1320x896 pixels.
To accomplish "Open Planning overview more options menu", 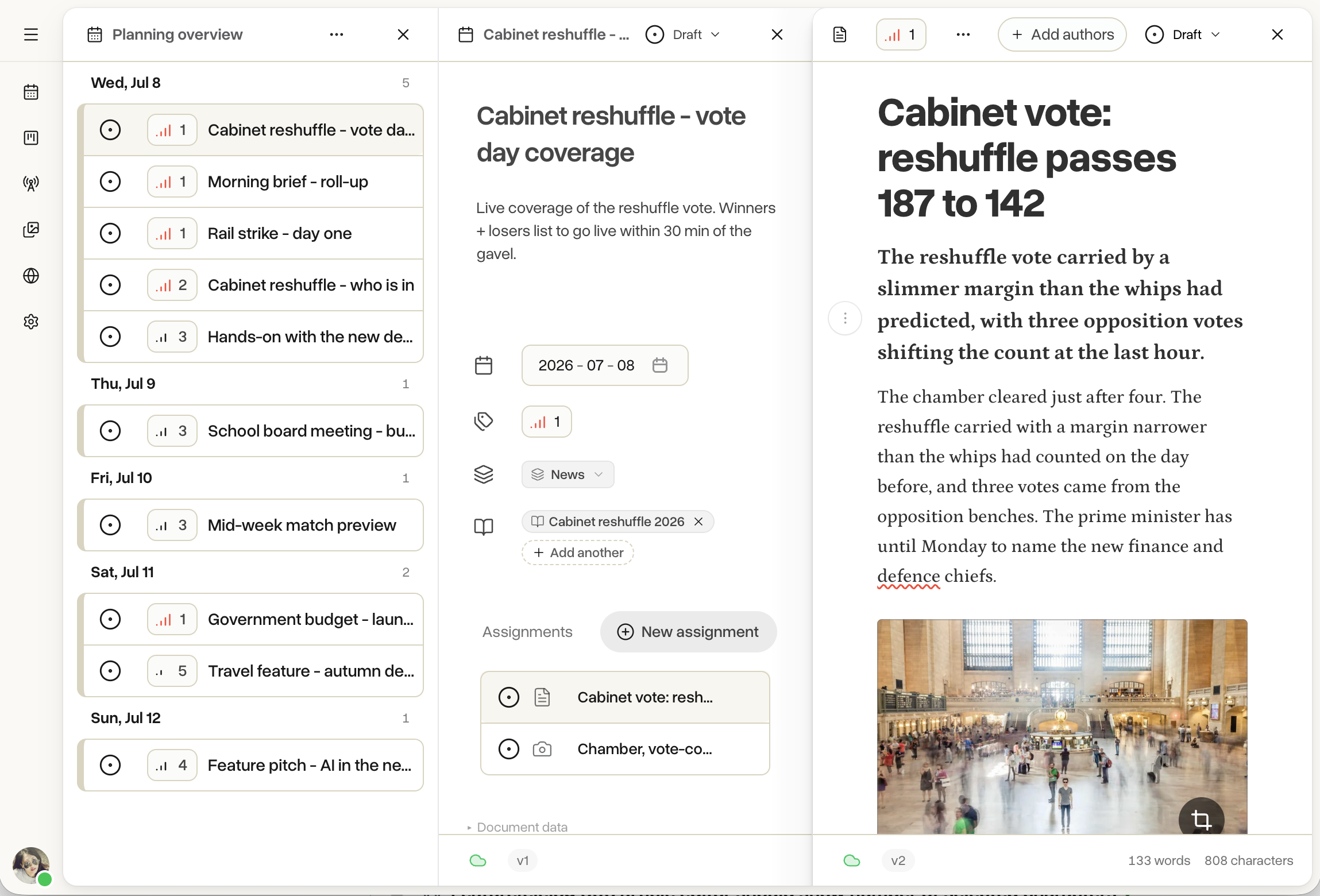I will point(337,34).
